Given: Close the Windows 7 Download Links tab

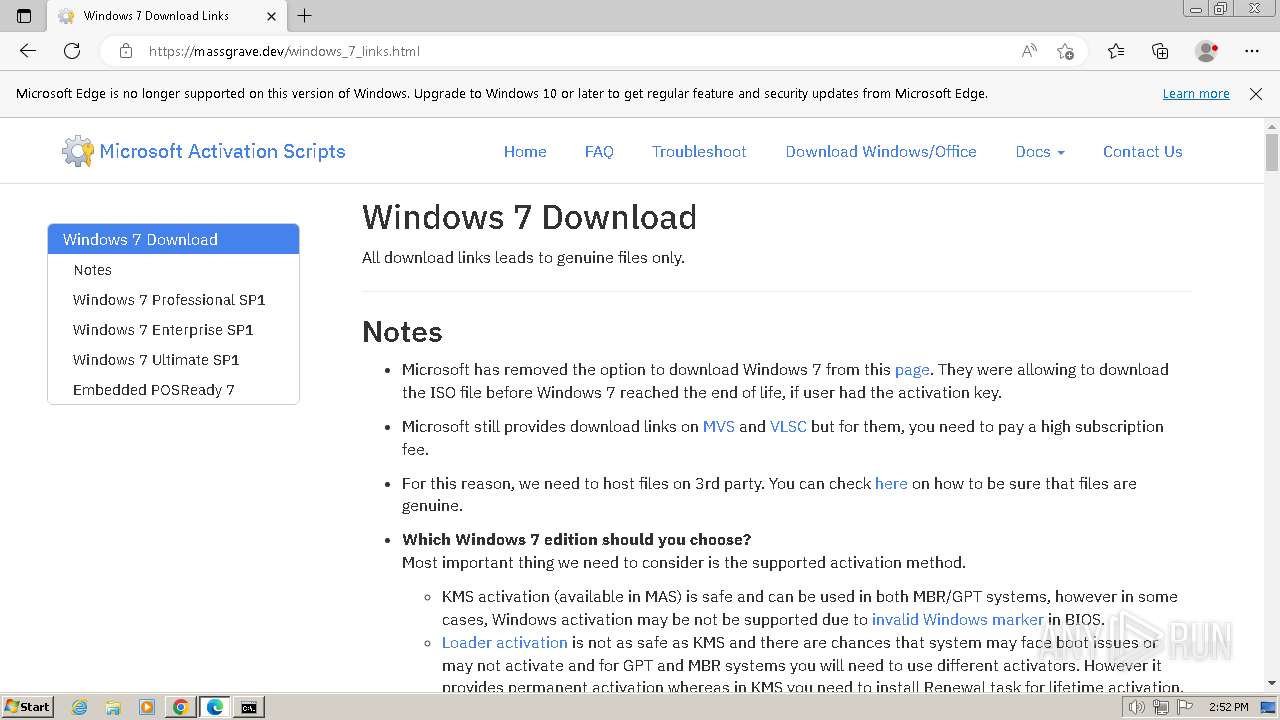Looking at the screenshot, I should click(272, 16).
